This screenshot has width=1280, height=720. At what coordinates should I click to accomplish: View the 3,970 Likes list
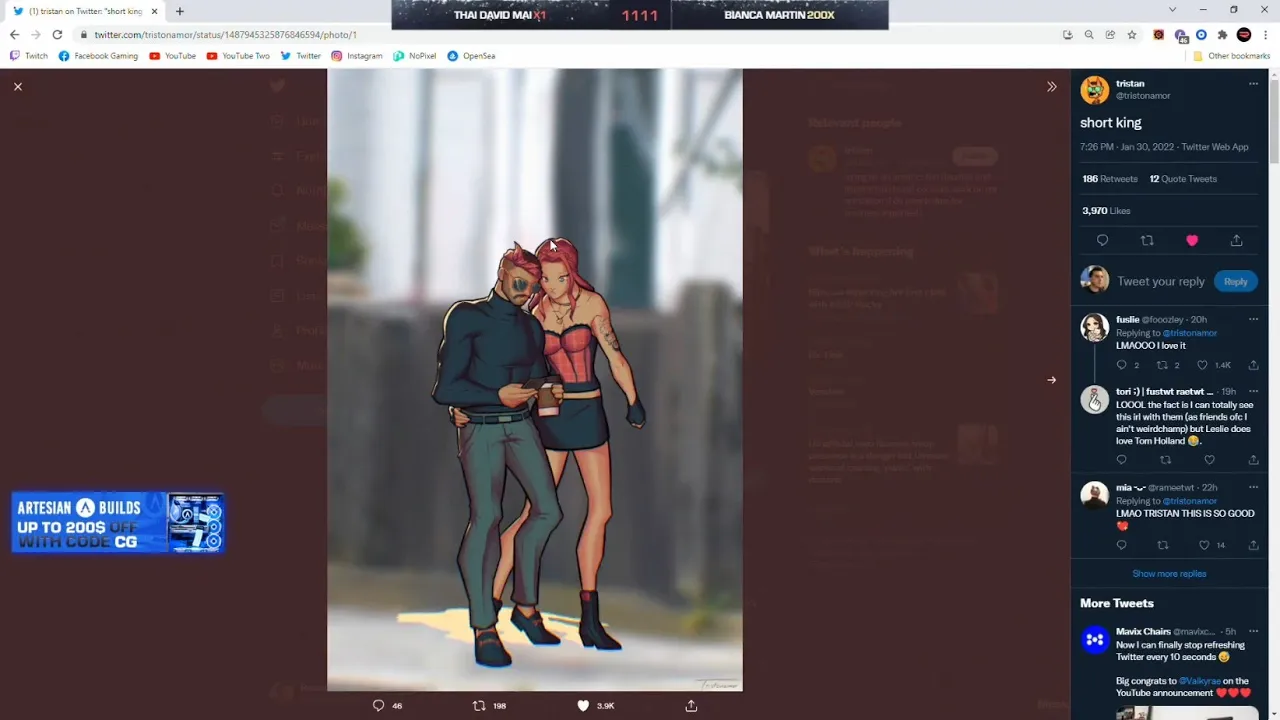coord(1106,211)
